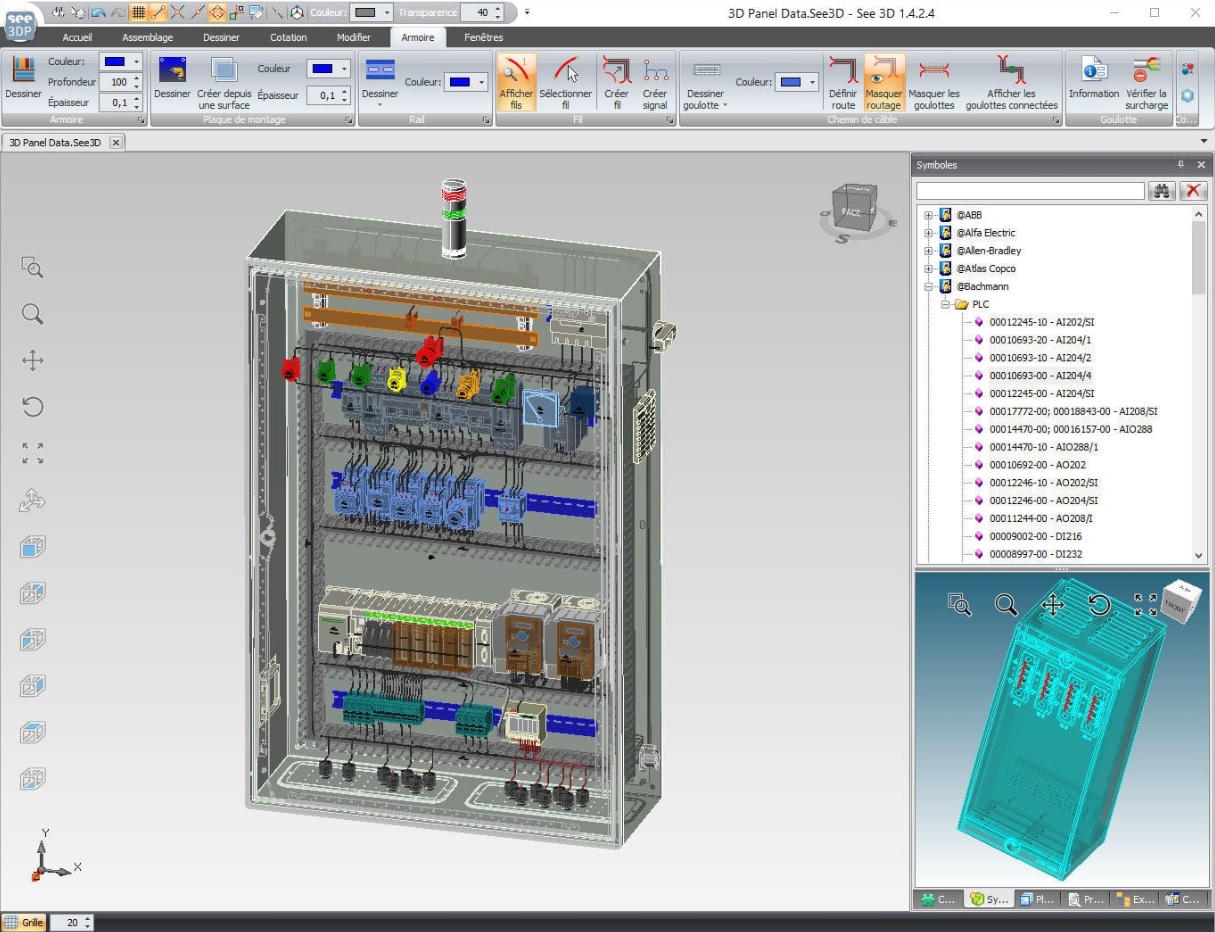Enable Grille at the bottom left

(x=25, y=922)
